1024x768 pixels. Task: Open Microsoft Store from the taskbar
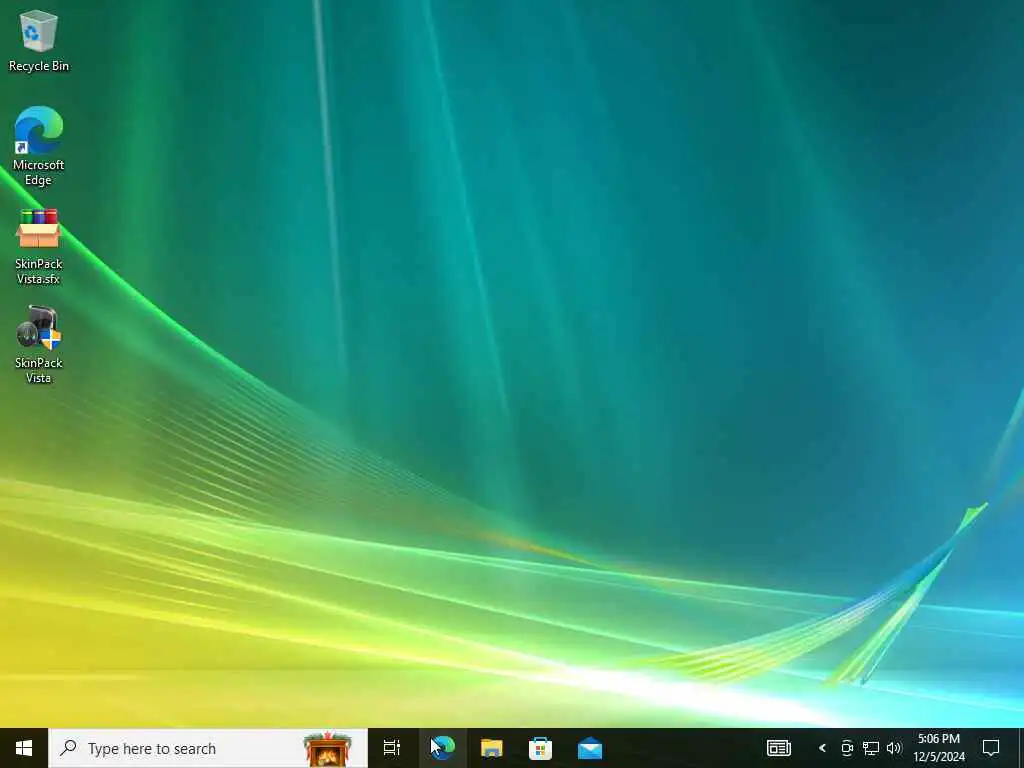pos(540,748)
